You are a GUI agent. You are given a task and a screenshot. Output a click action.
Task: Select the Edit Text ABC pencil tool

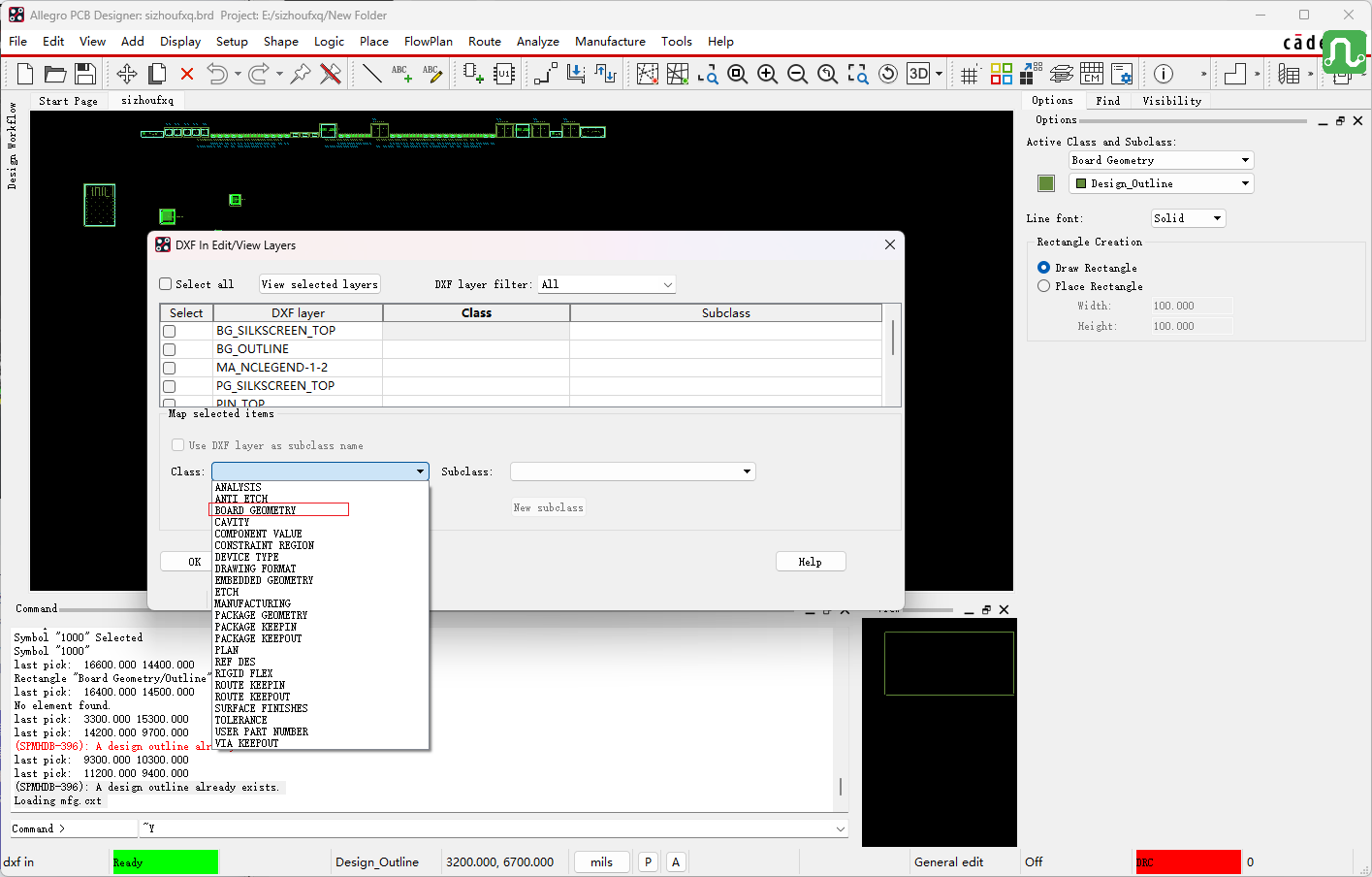431,74
